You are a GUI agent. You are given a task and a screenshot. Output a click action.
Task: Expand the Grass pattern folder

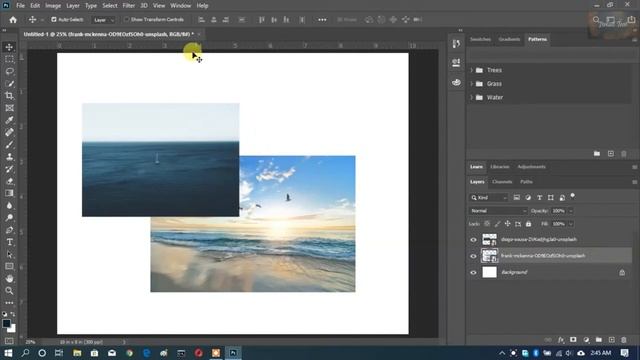[472, 84]
